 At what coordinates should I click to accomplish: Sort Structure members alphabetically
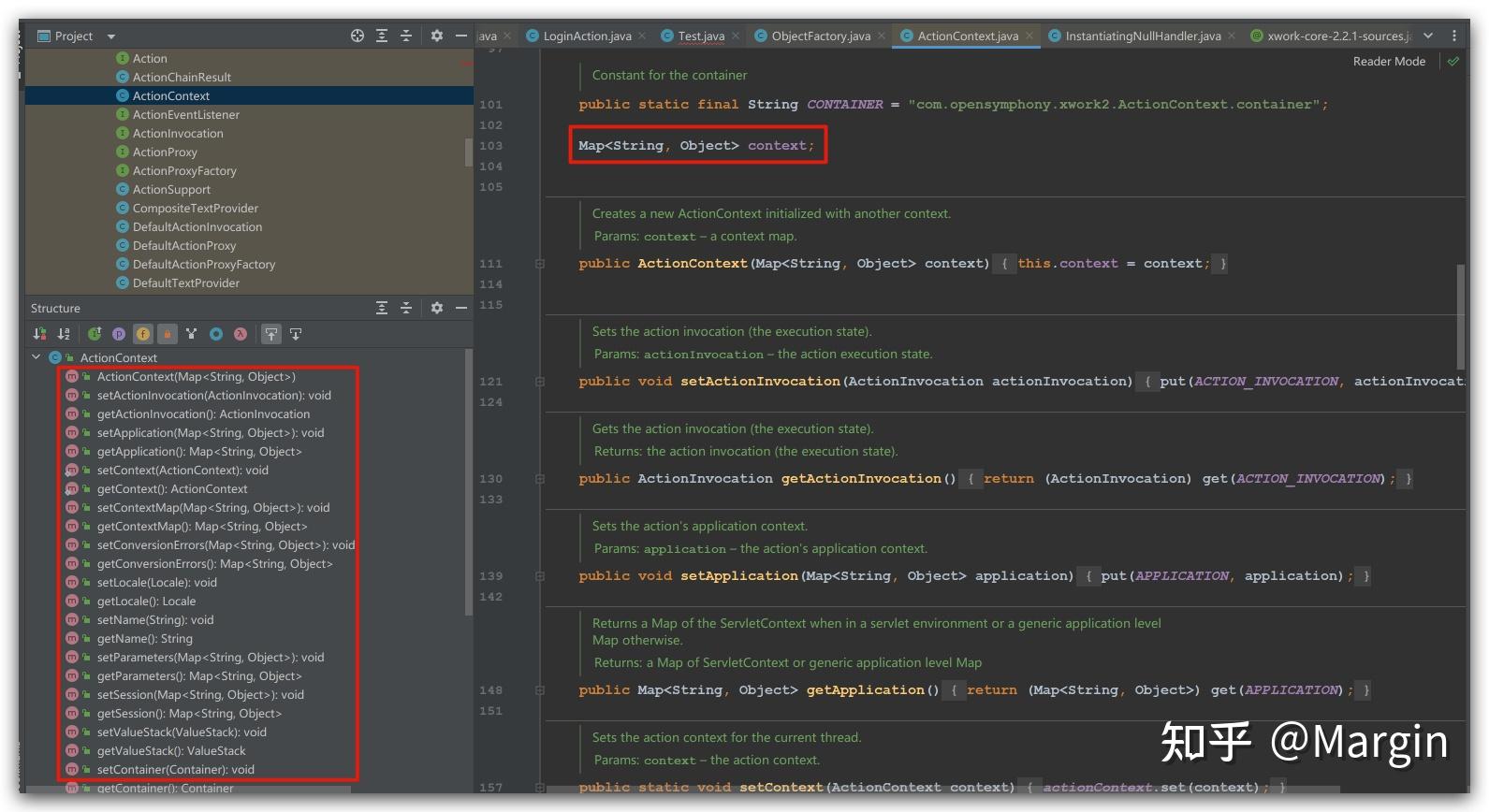click(x=64, y=334)
